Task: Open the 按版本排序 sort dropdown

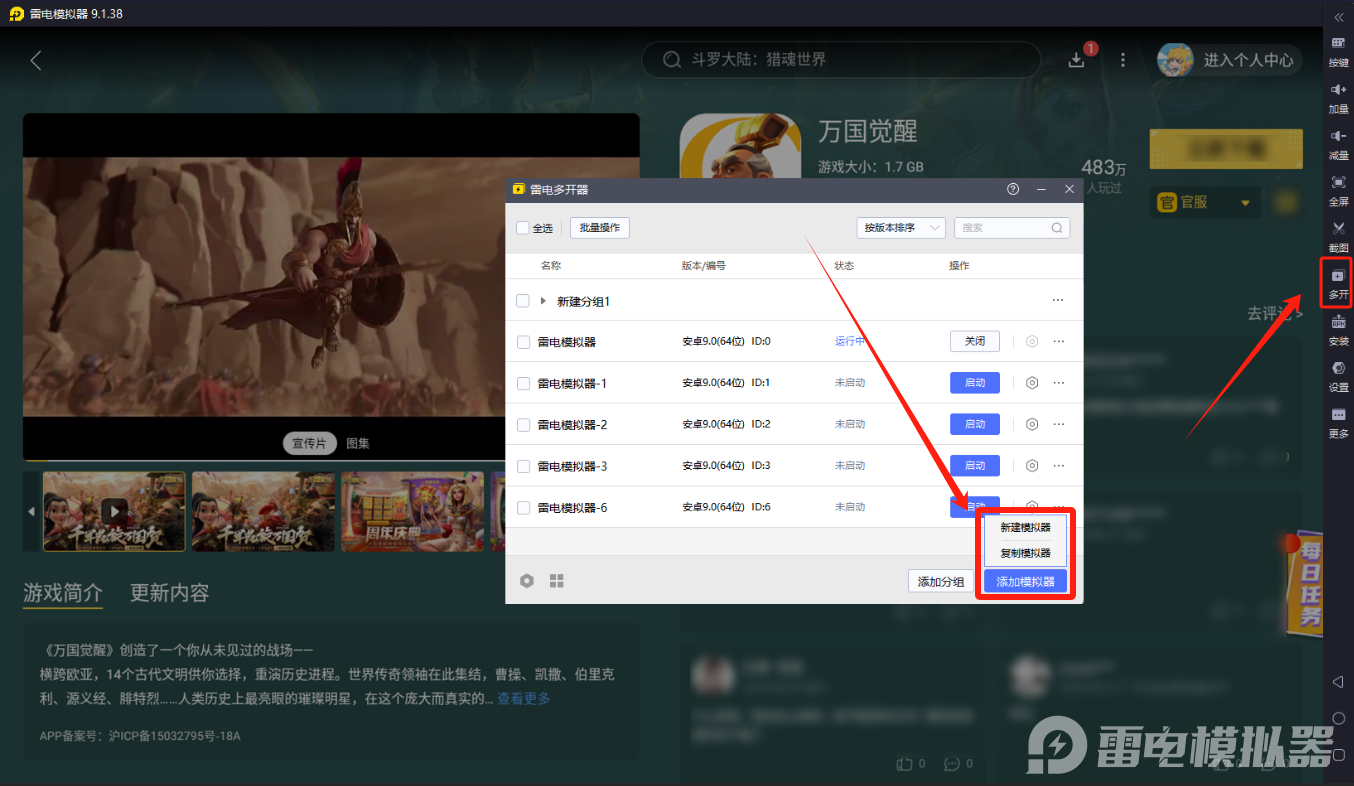Action: (900, 227)
